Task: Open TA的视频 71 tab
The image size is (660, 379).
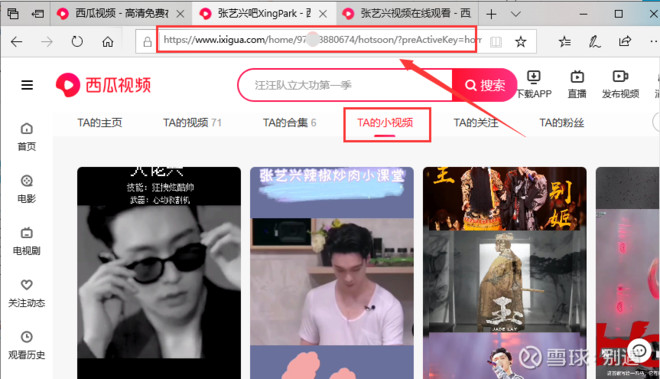Action: click(192, 123)
